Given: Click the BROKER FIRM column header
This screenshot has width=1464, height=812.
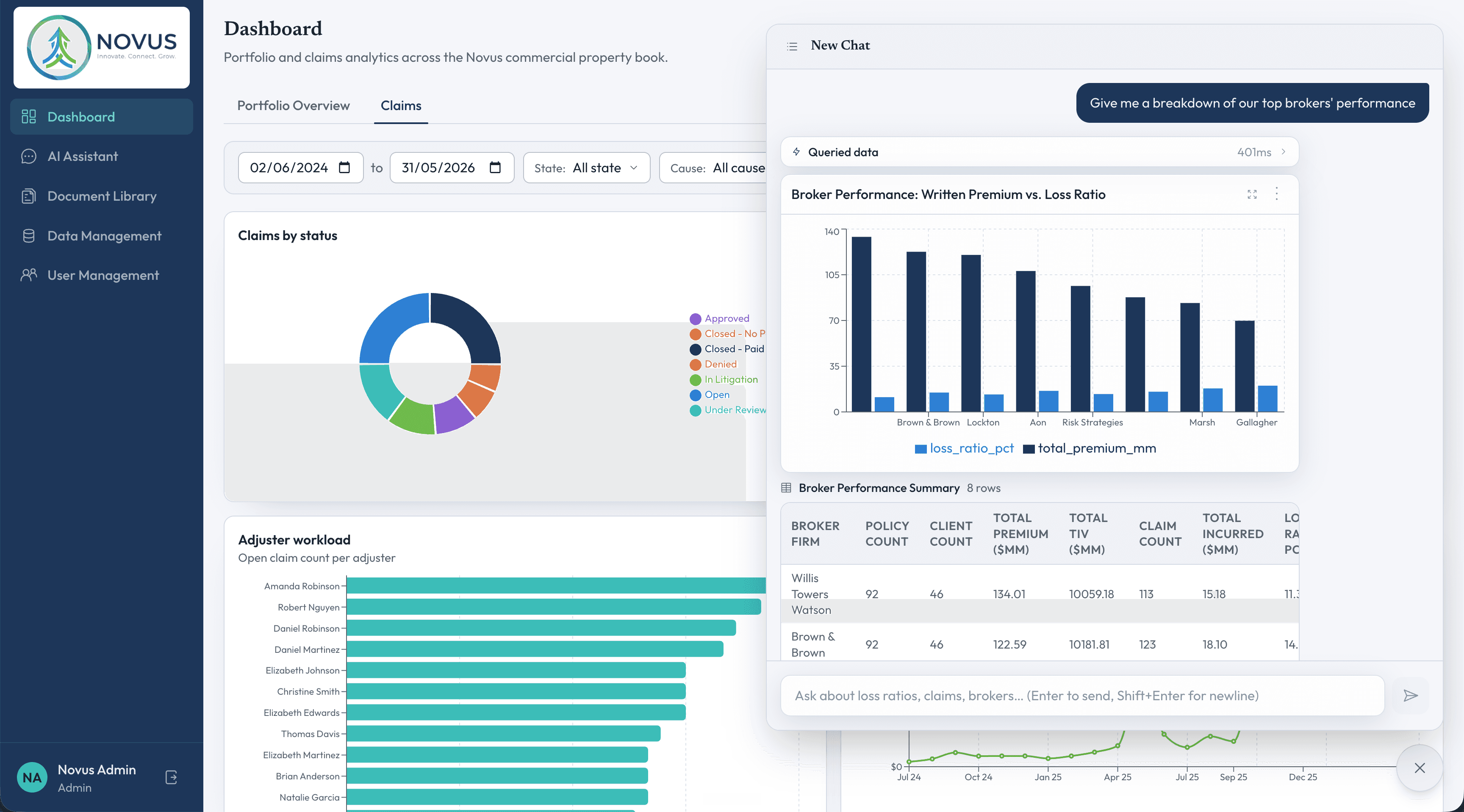Looking at the screenshot, I should click(x=815, y=533).
